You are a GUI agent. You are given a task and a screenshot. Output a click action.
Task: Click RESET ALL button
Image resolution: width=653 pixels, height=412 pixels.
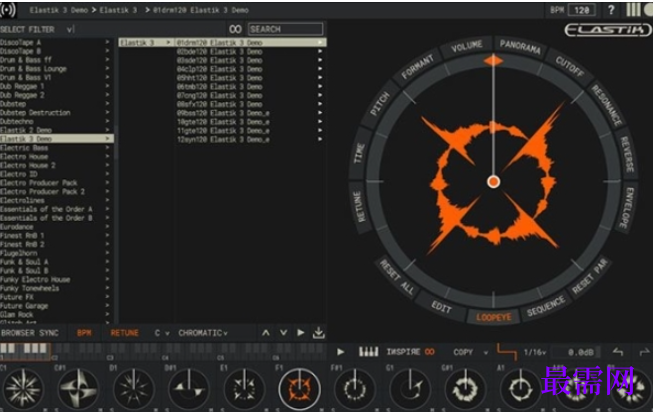pyautogui.click(x=397, y=277)
